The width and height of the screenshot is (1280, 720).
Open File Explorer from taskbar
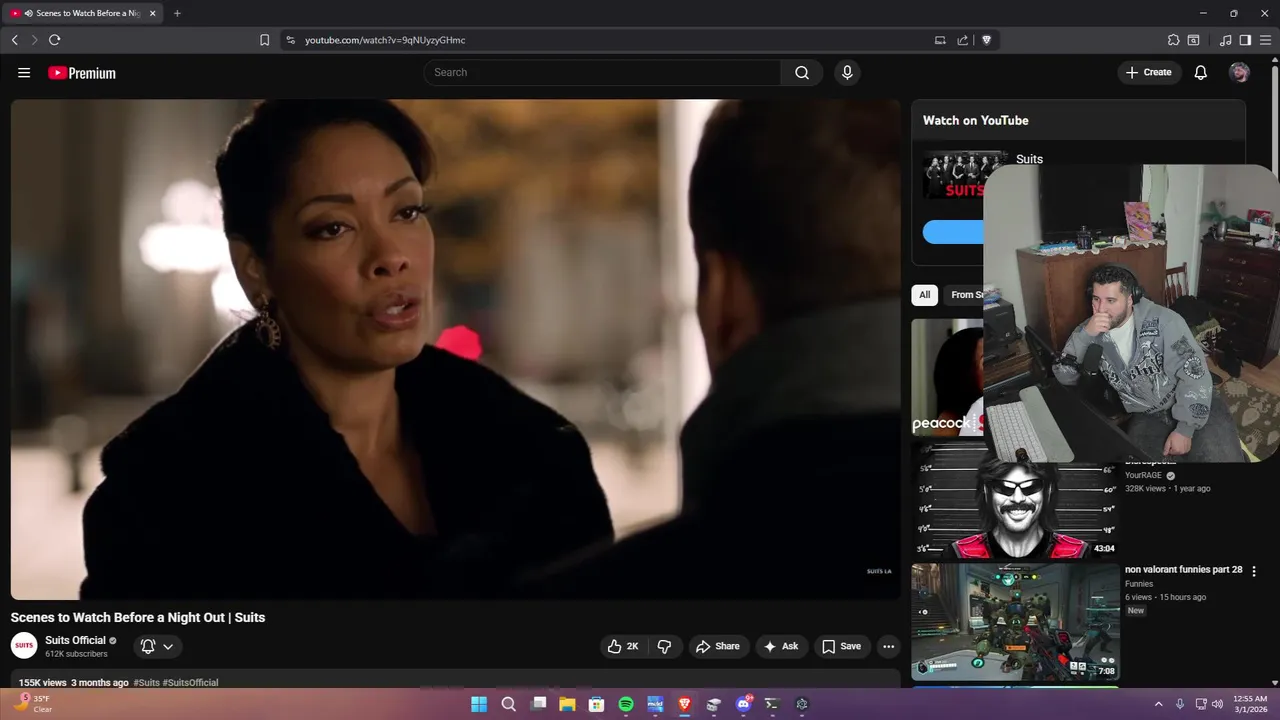click(567, 704)
